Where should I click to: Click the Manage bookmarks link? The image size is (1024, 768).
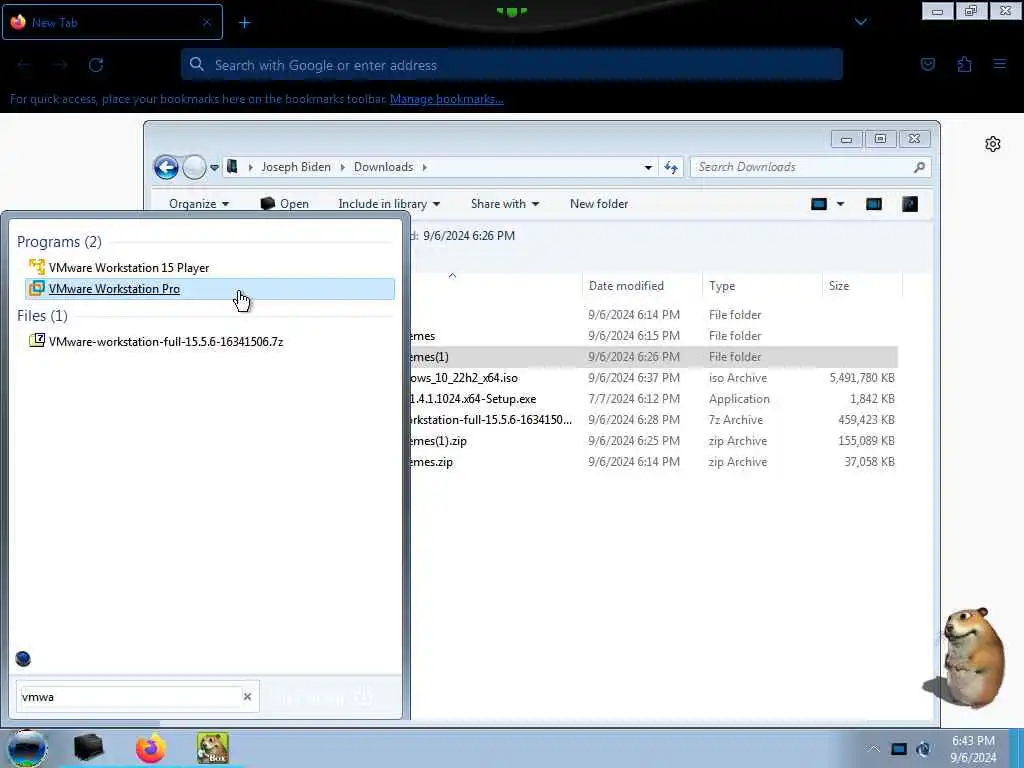[447, 99]
